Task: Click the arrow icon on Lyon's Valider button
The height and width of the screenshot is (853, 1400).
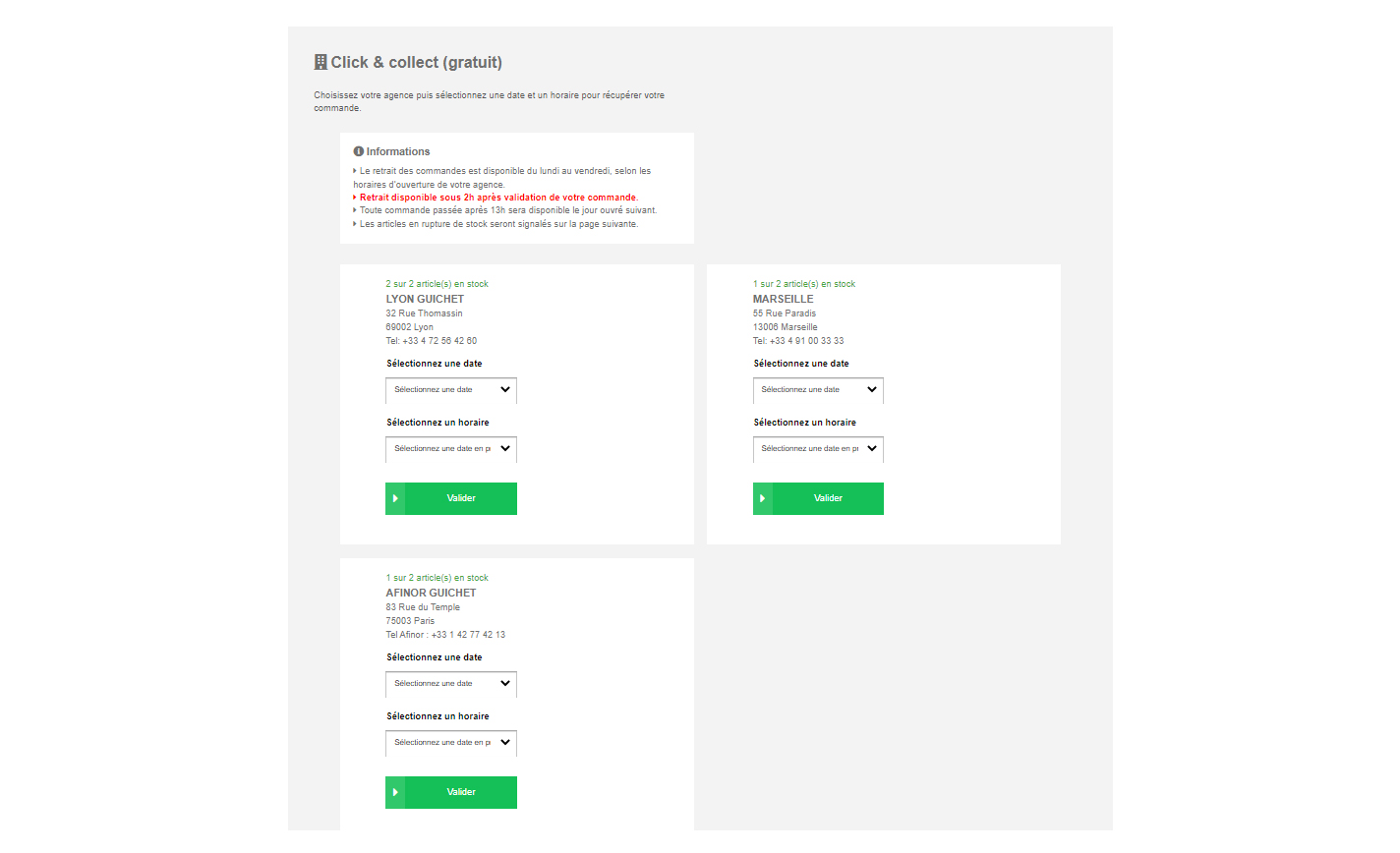Action: pyautogui.click(x=395, y=498)
